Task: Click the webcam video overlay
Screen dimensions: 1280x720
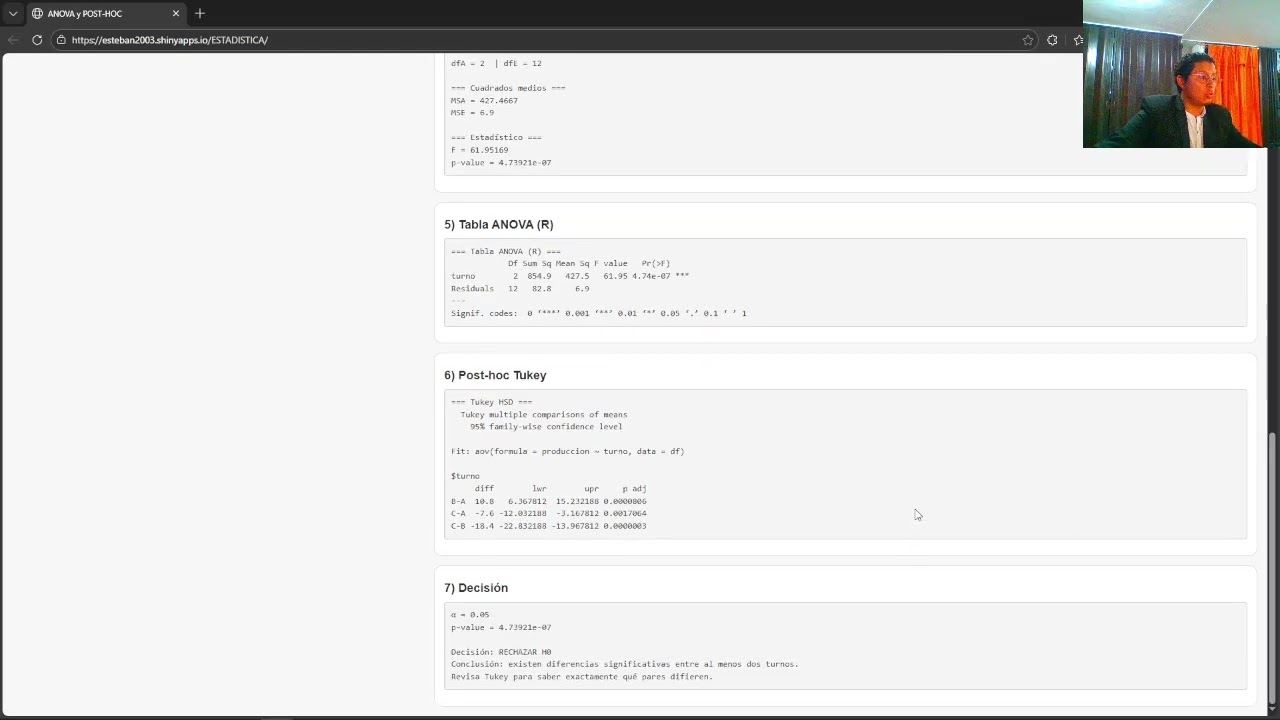Action: tap(1181, 74)
